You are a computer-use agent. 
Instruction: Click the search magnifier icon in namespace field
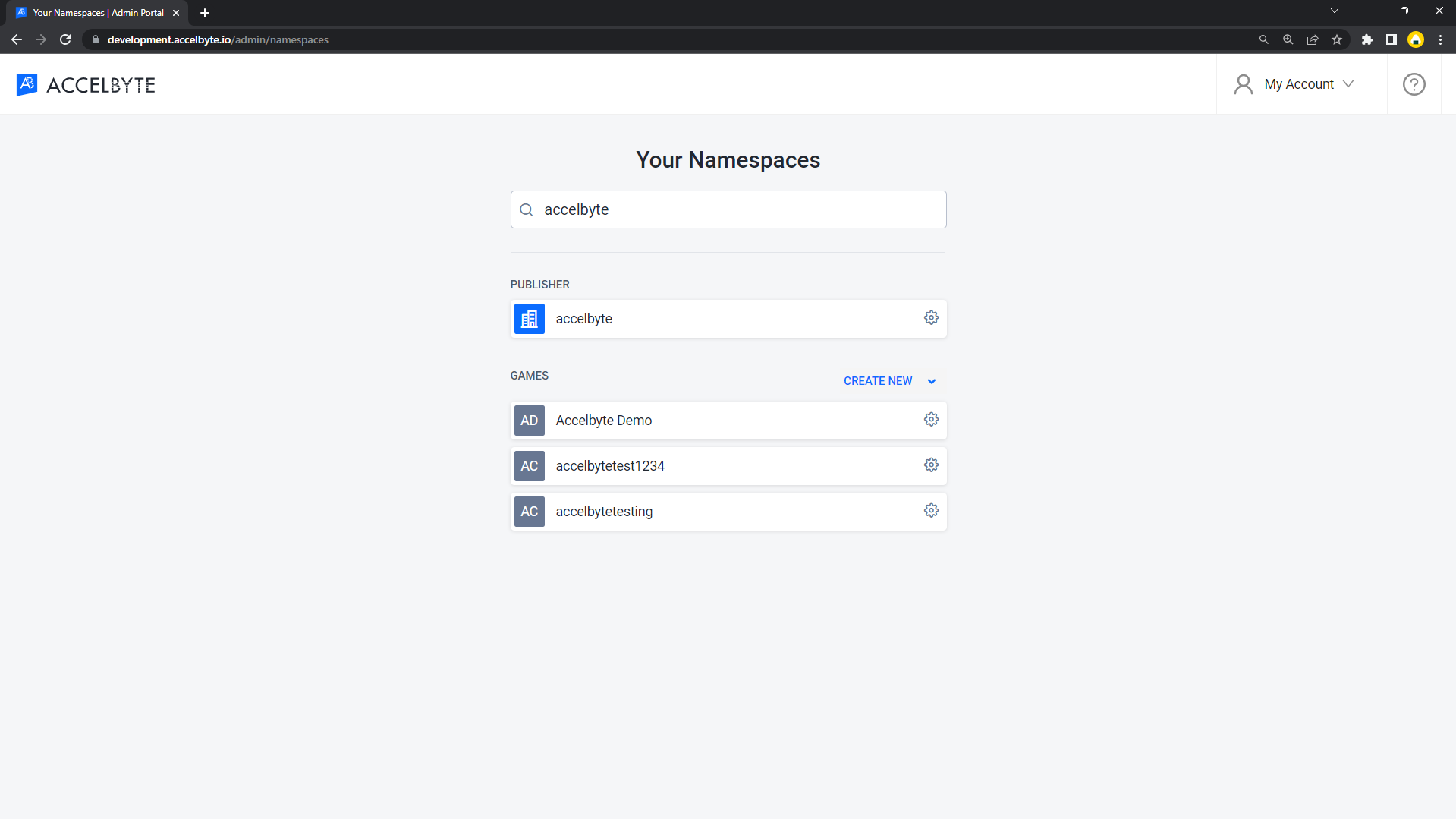pyautogui.click(x=527, y=209)
